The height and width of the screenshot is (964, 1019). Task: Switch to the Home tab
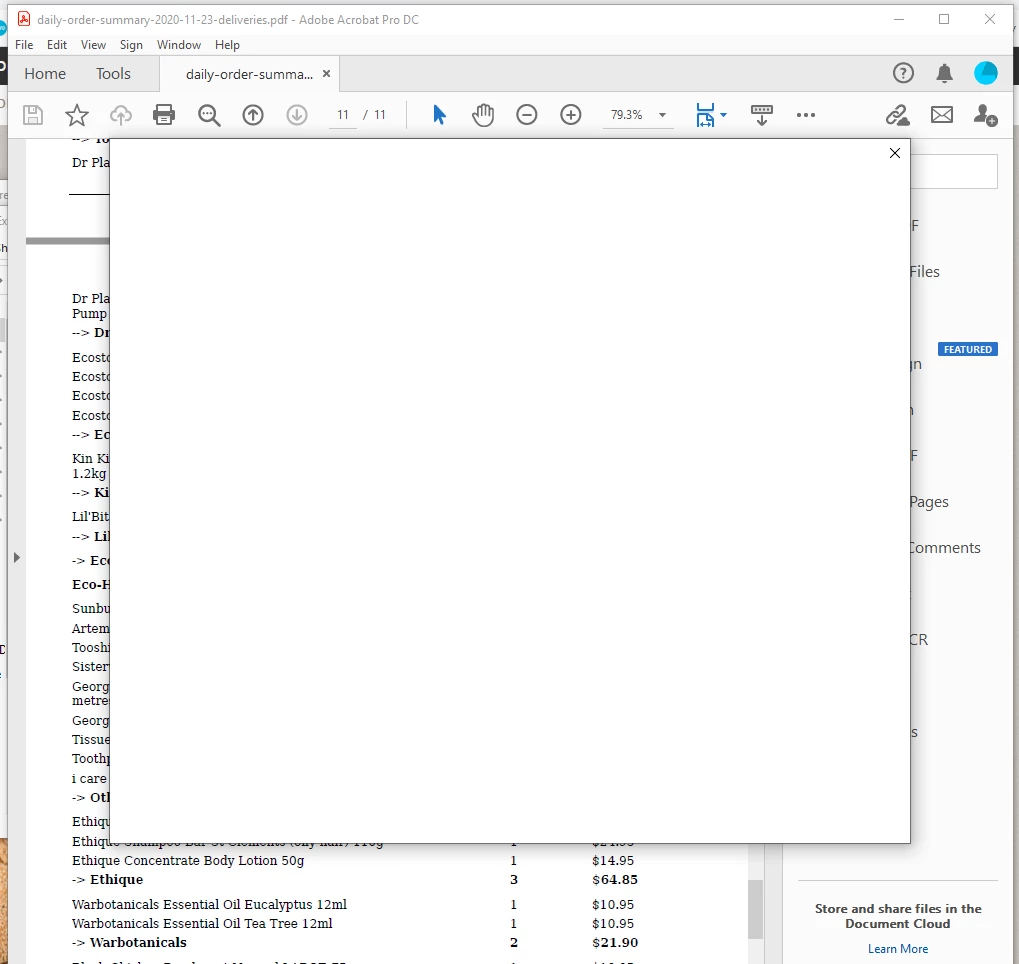45,73
